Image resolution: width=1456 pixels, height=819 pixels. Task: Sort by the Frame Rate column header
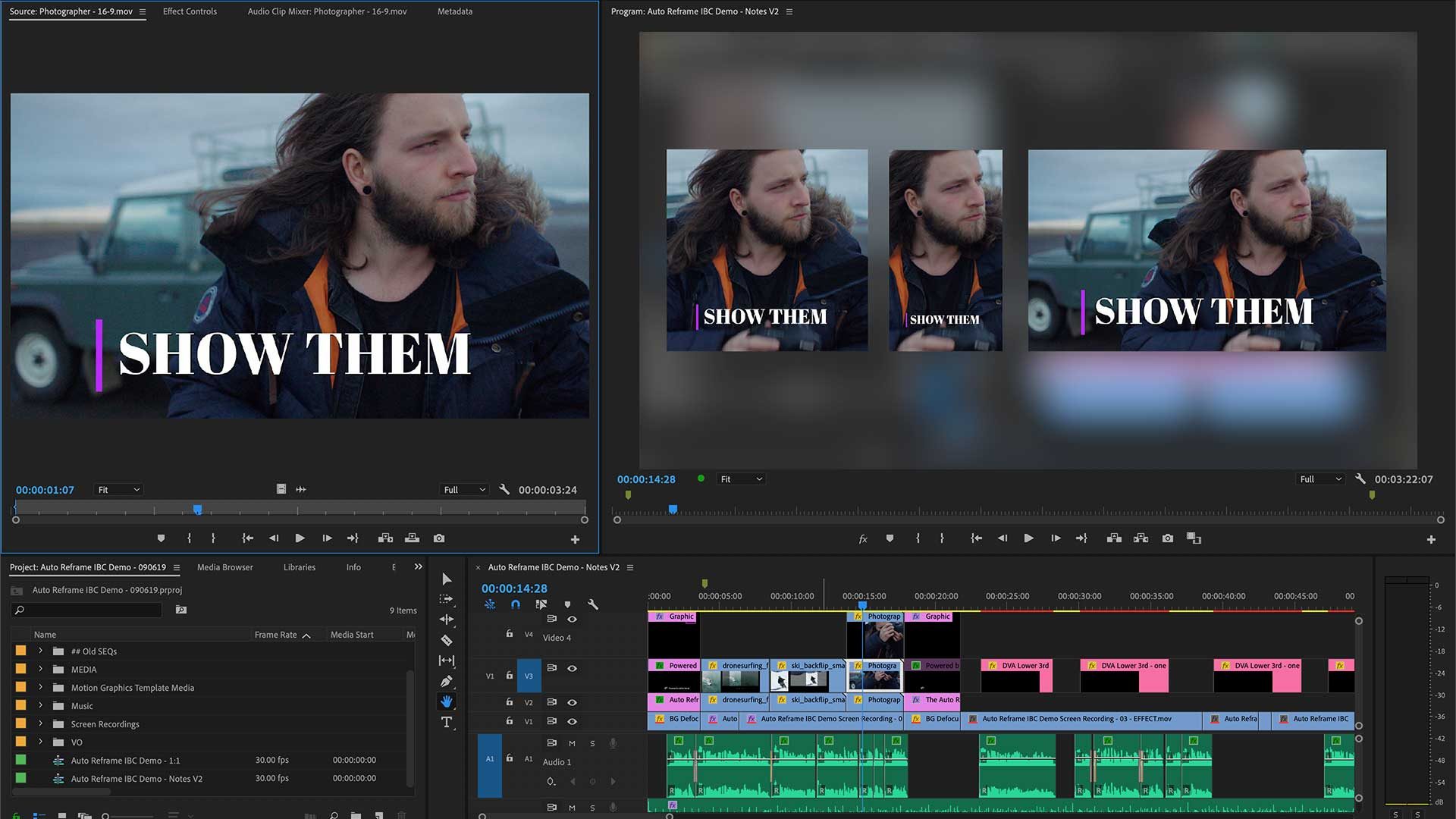276,635
